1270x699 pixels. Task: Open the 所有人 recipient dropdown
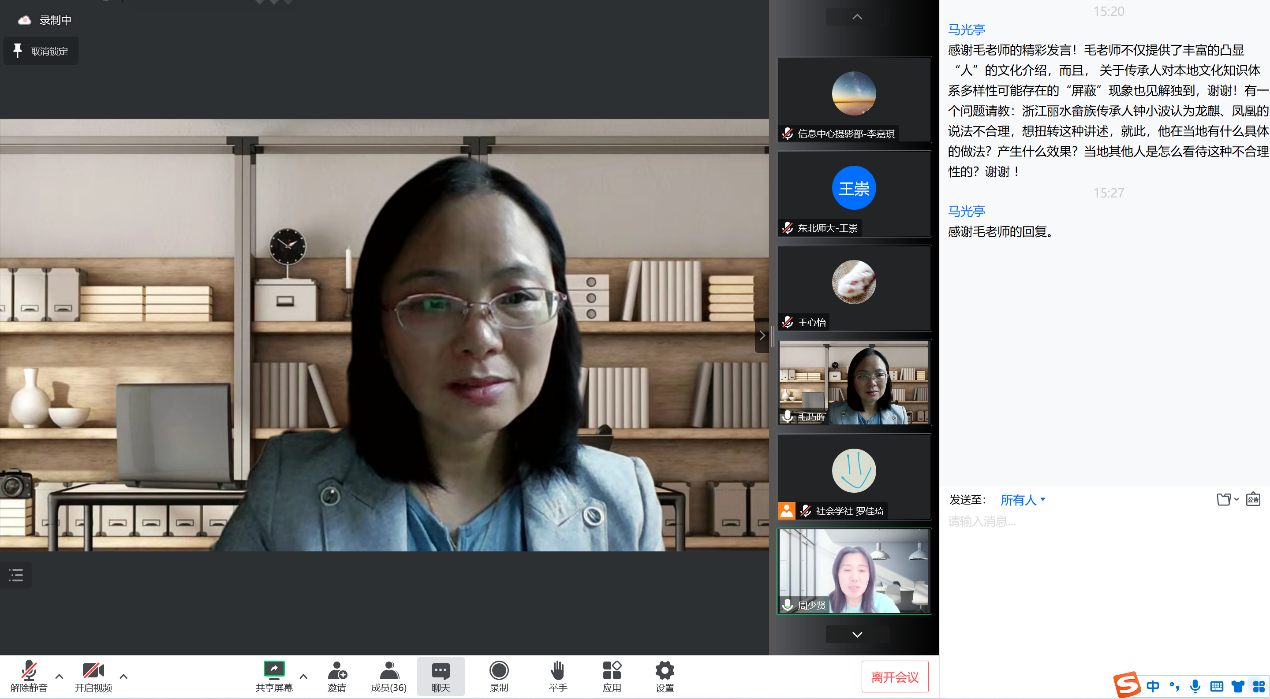point(1023,500)
